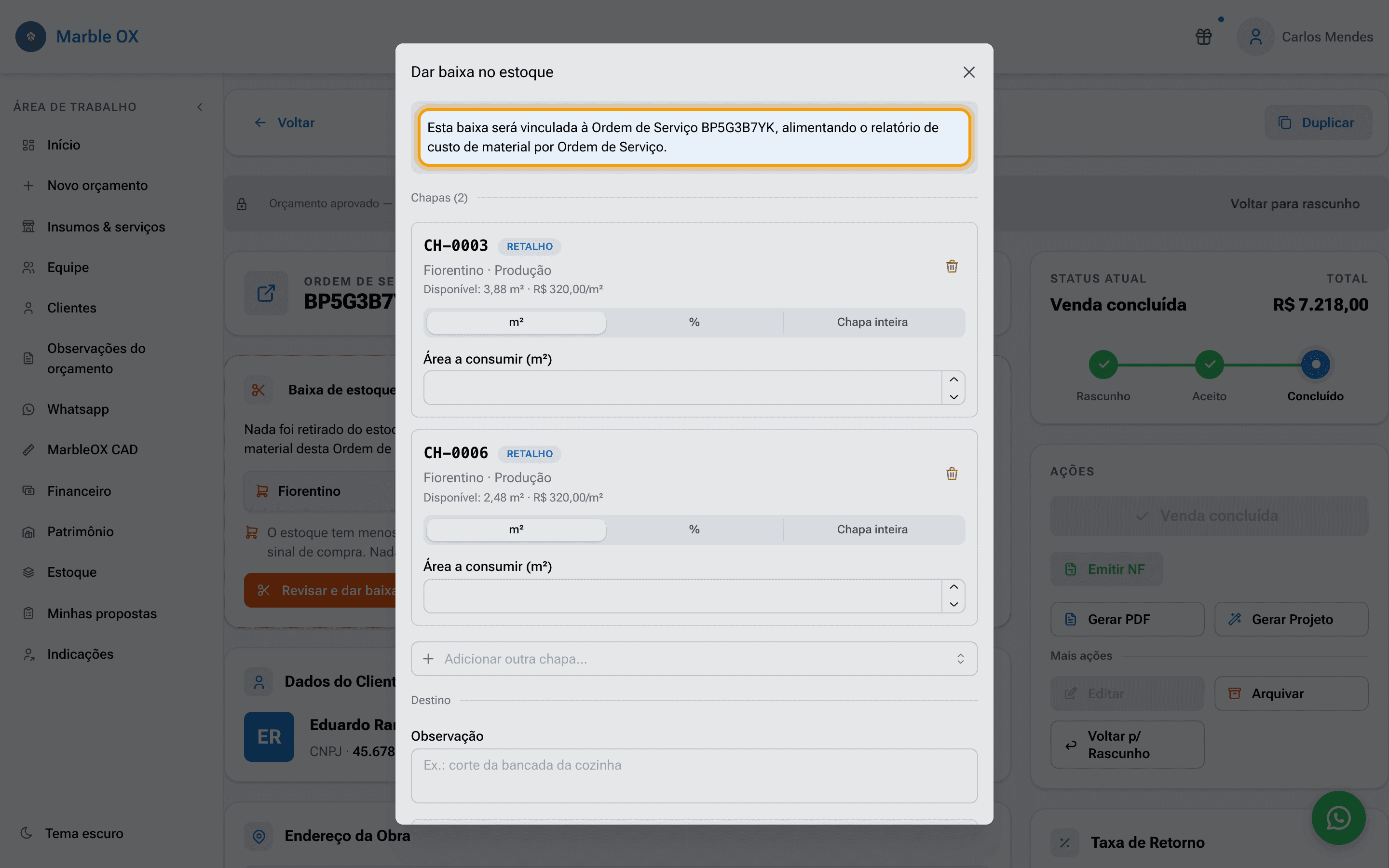1389x868 pixels.
Task: Click the scissors icon beside Baixa de estoque
Action: 259,391
